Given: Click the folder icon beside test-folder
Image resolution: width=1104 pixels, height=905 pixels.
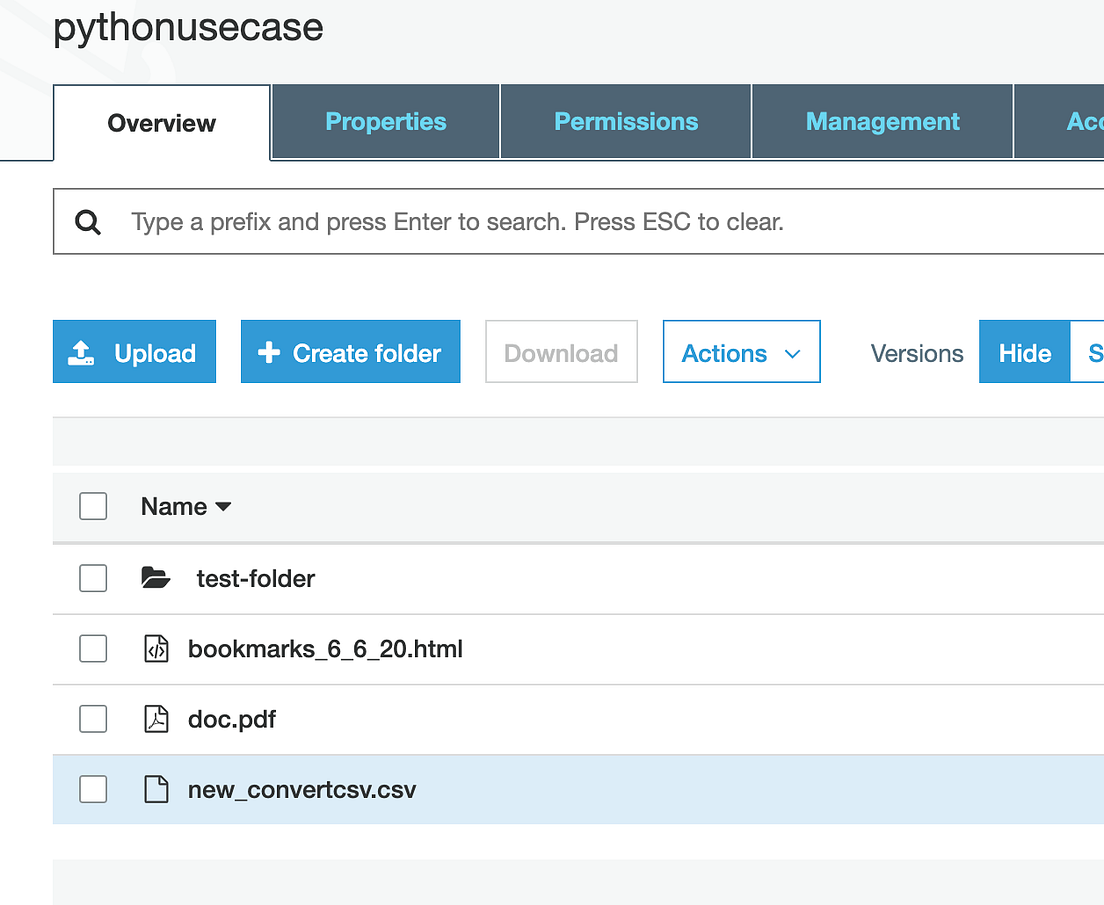Looking at the screenshot, I should pos(156,578).
